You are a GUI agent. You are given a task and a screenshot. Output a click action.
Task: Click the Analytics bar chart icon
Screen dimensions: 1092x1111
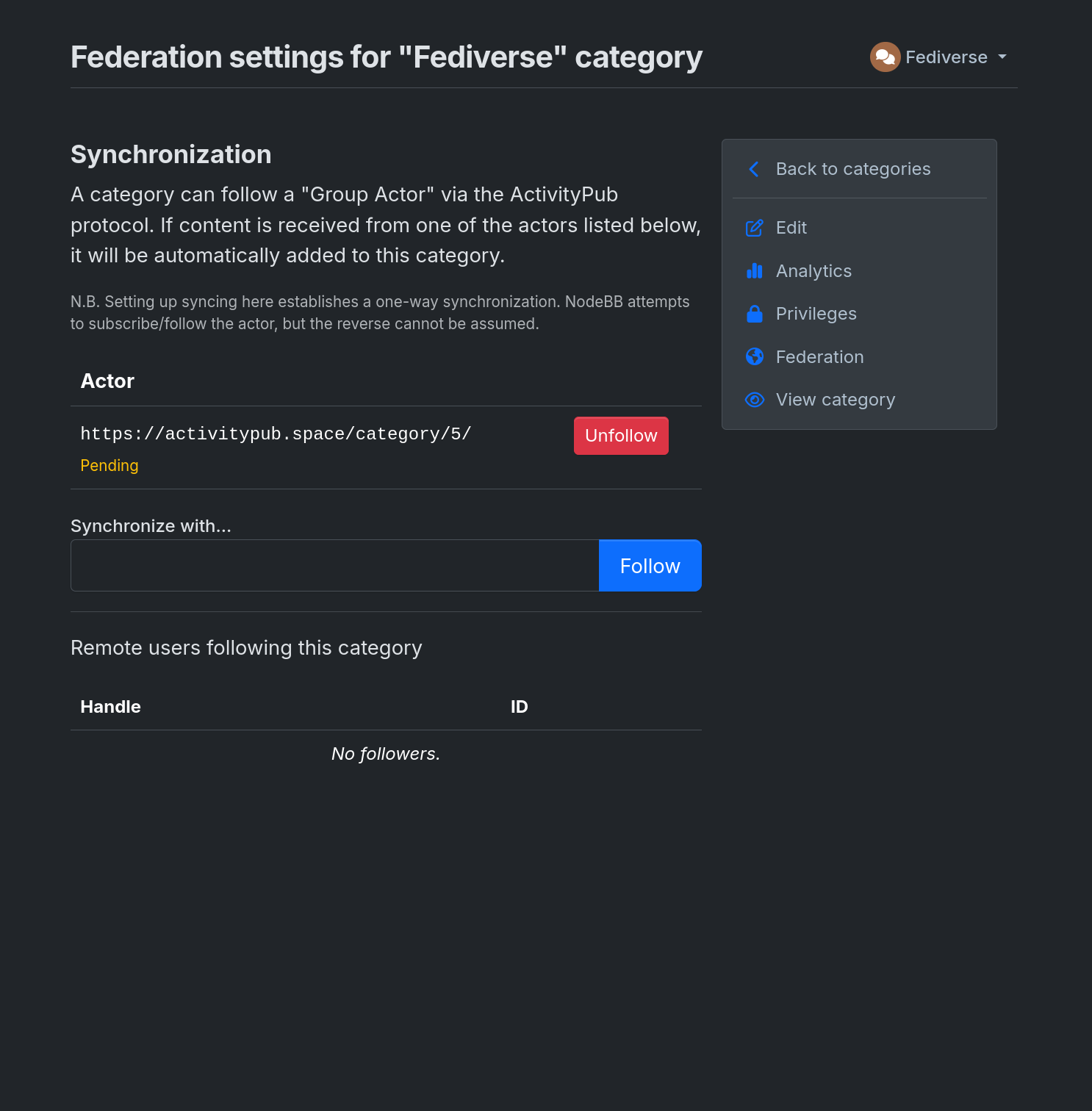coord(755,271)
